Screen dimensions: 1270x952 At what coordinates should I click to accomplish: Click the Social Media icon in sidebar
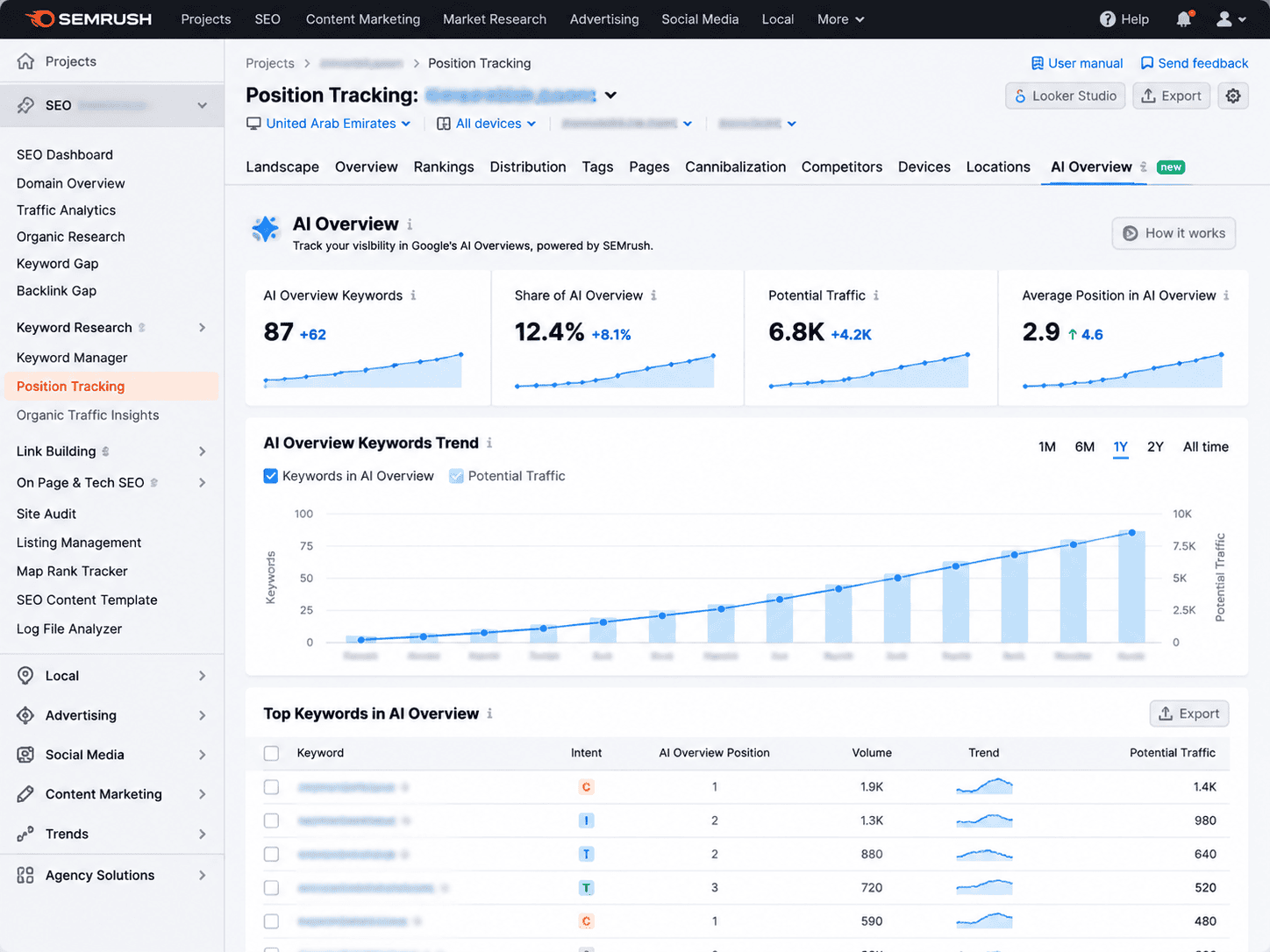pyautogui.click(x=26, y=755)
